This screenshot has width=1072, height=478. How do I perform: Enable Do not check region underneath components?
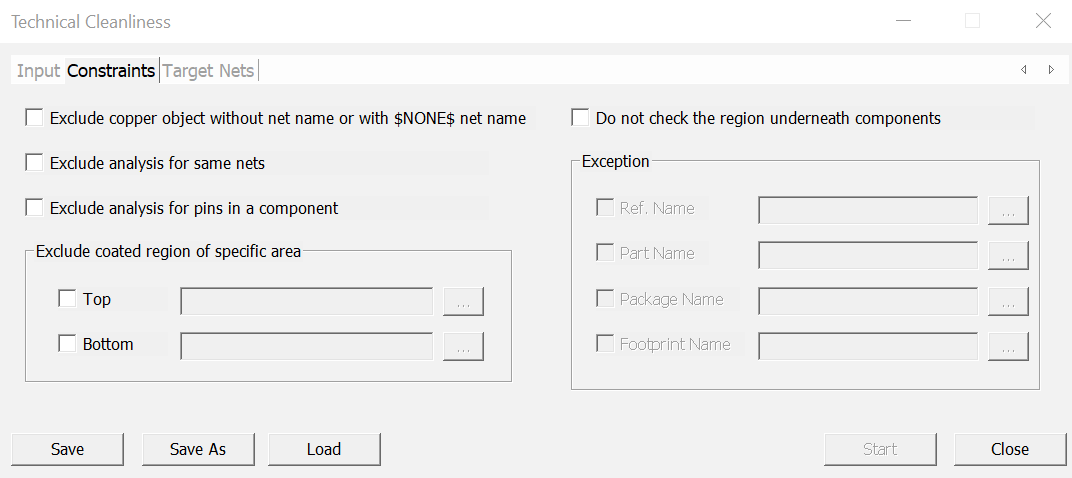point(580,118)
